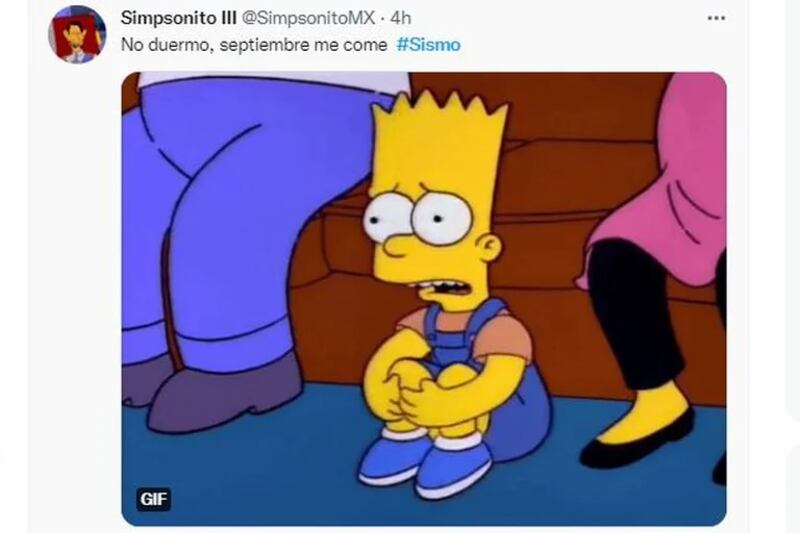
Task: Click the GIF badge on the media
Action: click(x=154, y=498)
